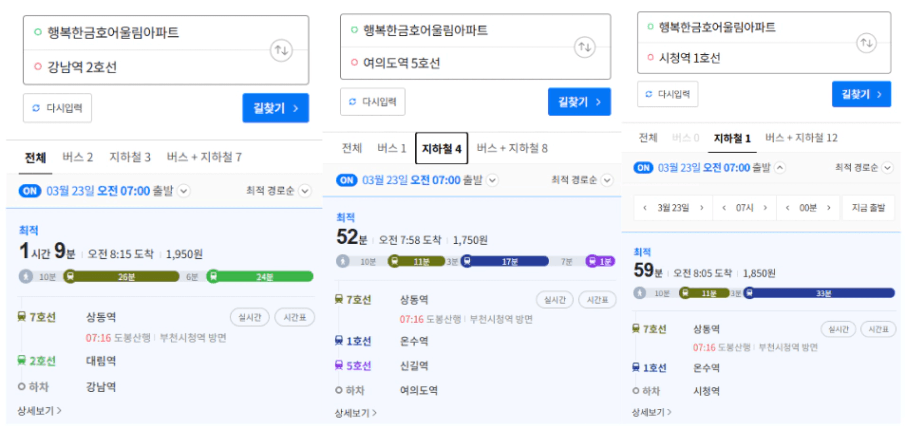This screenshot has height=429, width=906.
Task: Open 최적 경로순 sort dropdown in 여의도역 panel
Action: pyautogui.click(x=582, y=180)
